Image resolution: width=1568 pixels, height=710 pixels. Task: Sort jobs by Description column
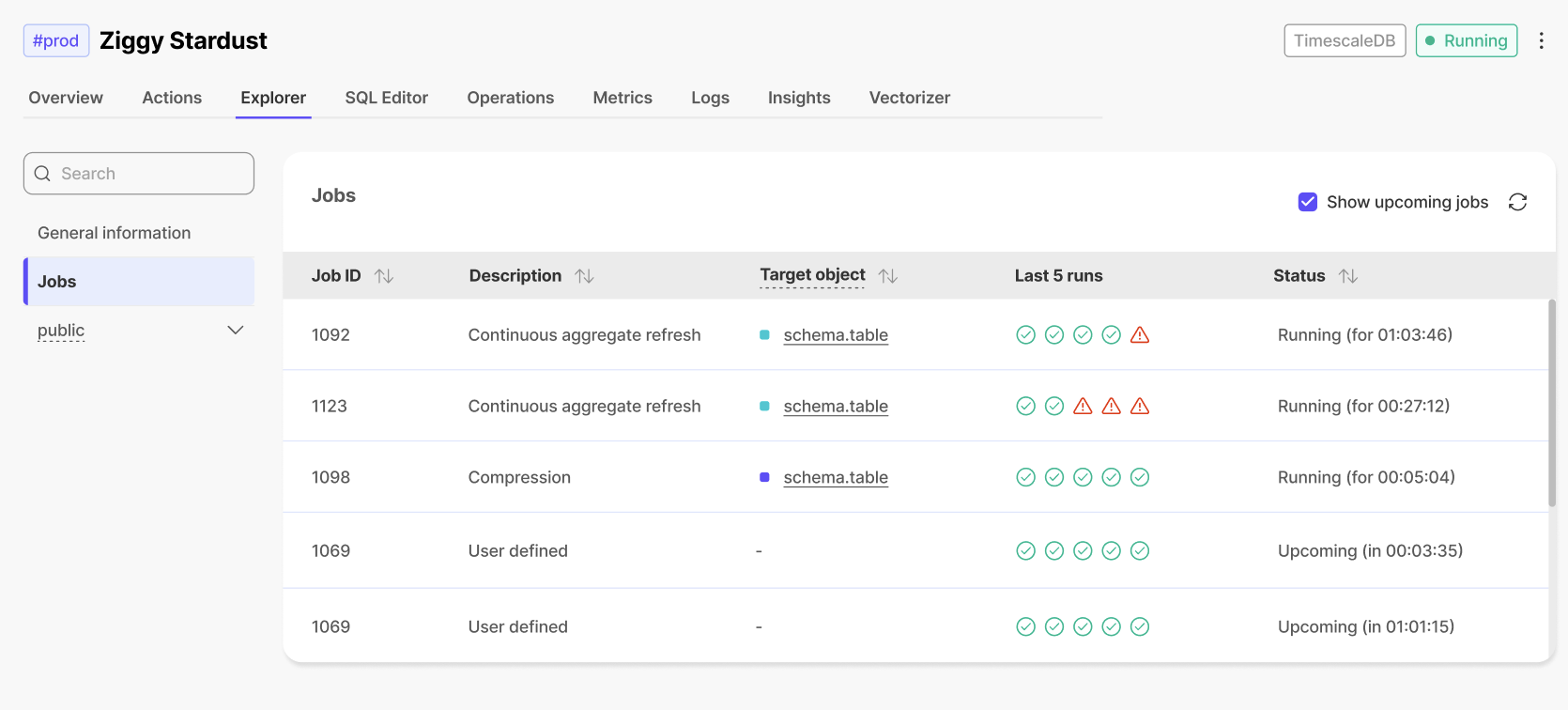click(x=585, y=276)
